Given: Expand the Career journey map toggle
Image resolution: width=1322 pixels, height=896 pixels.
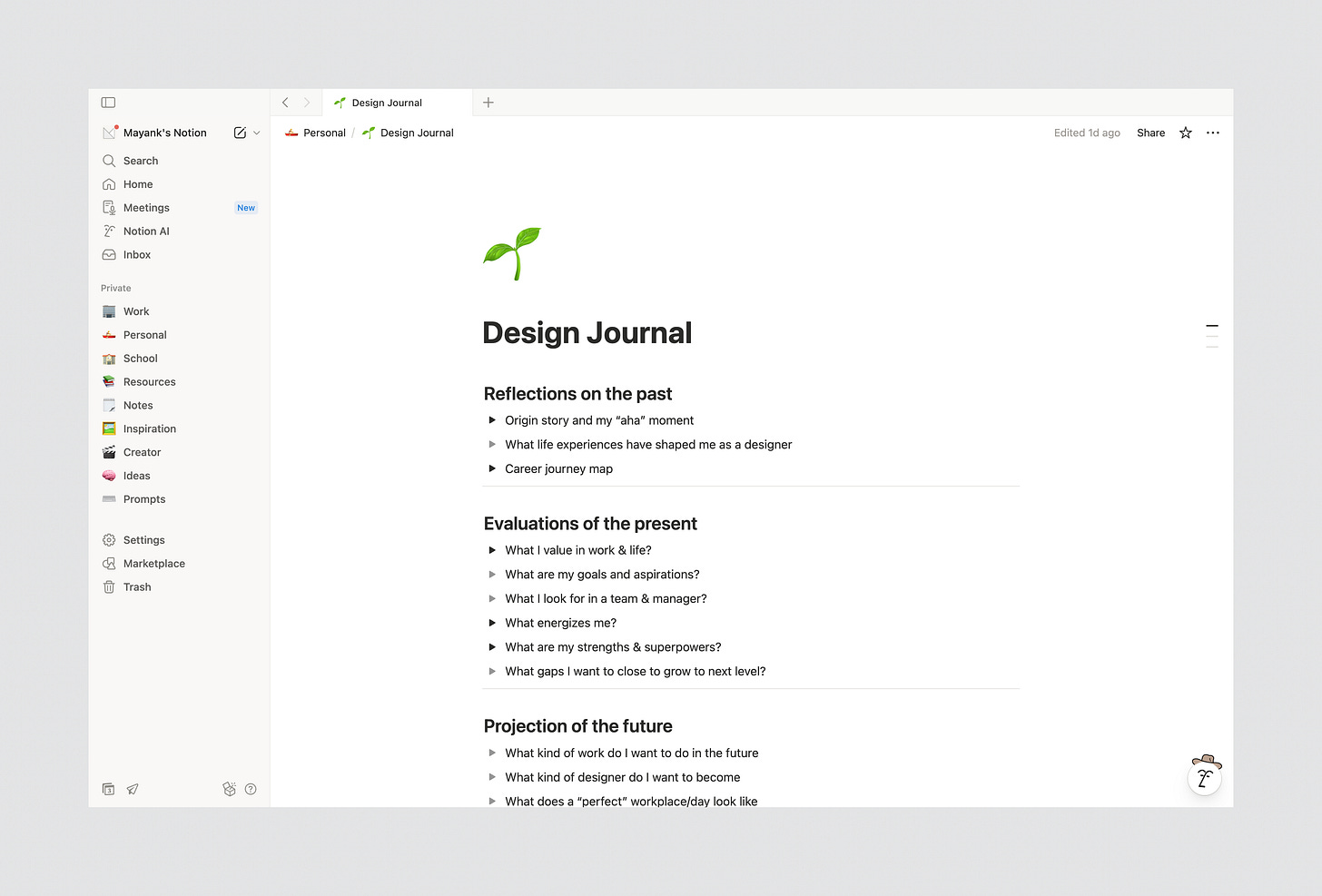Looking at the screenshot, I should [x=492, y=468].
